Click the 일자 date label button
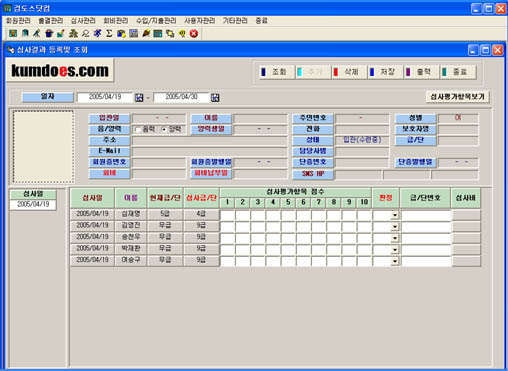The image size is (508, 371). [48, 97]
